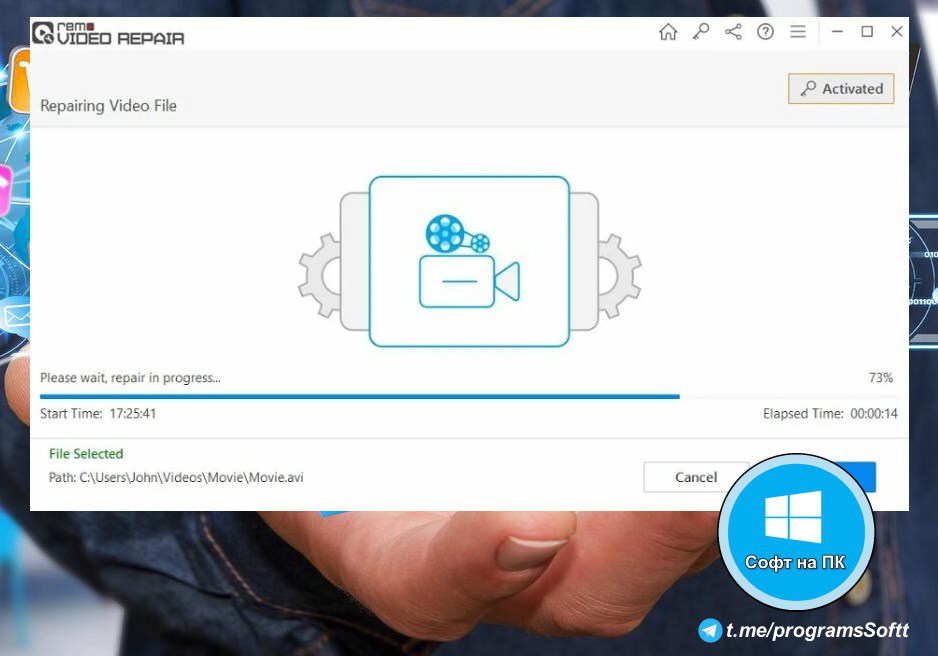The width and height of the screenshot is (938, 656).
Task: Close the Remo Video Repair window
Action: [x=897, y=32]
